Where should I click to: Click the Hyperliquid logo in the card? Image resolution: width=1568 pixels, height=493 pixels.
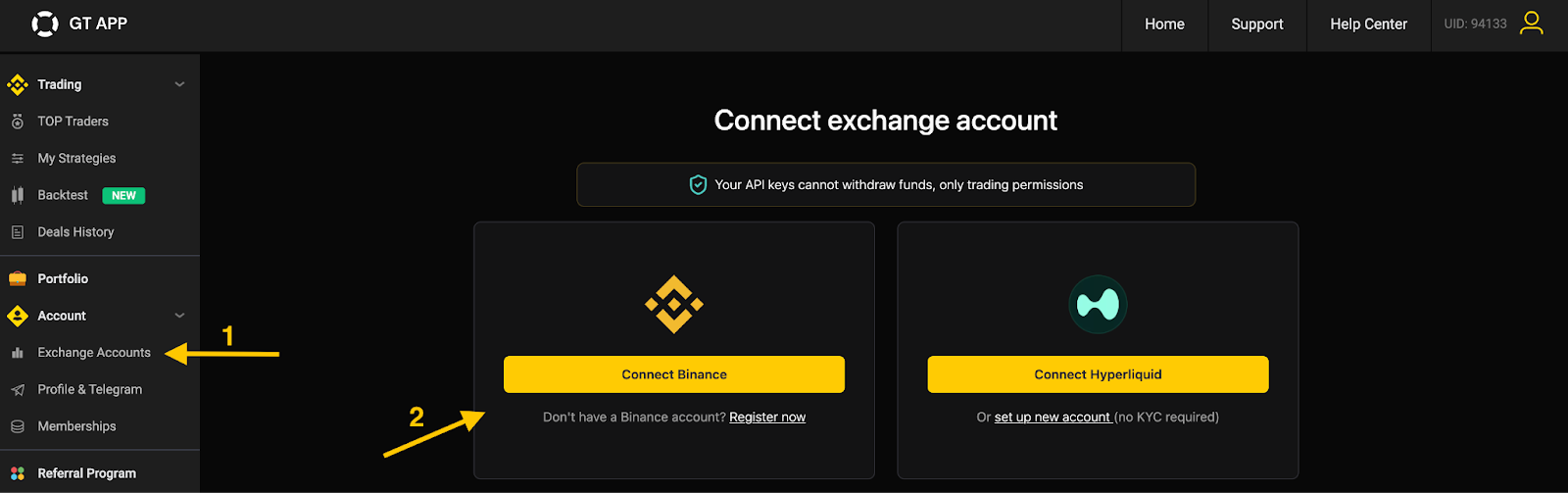[1098, 305]
